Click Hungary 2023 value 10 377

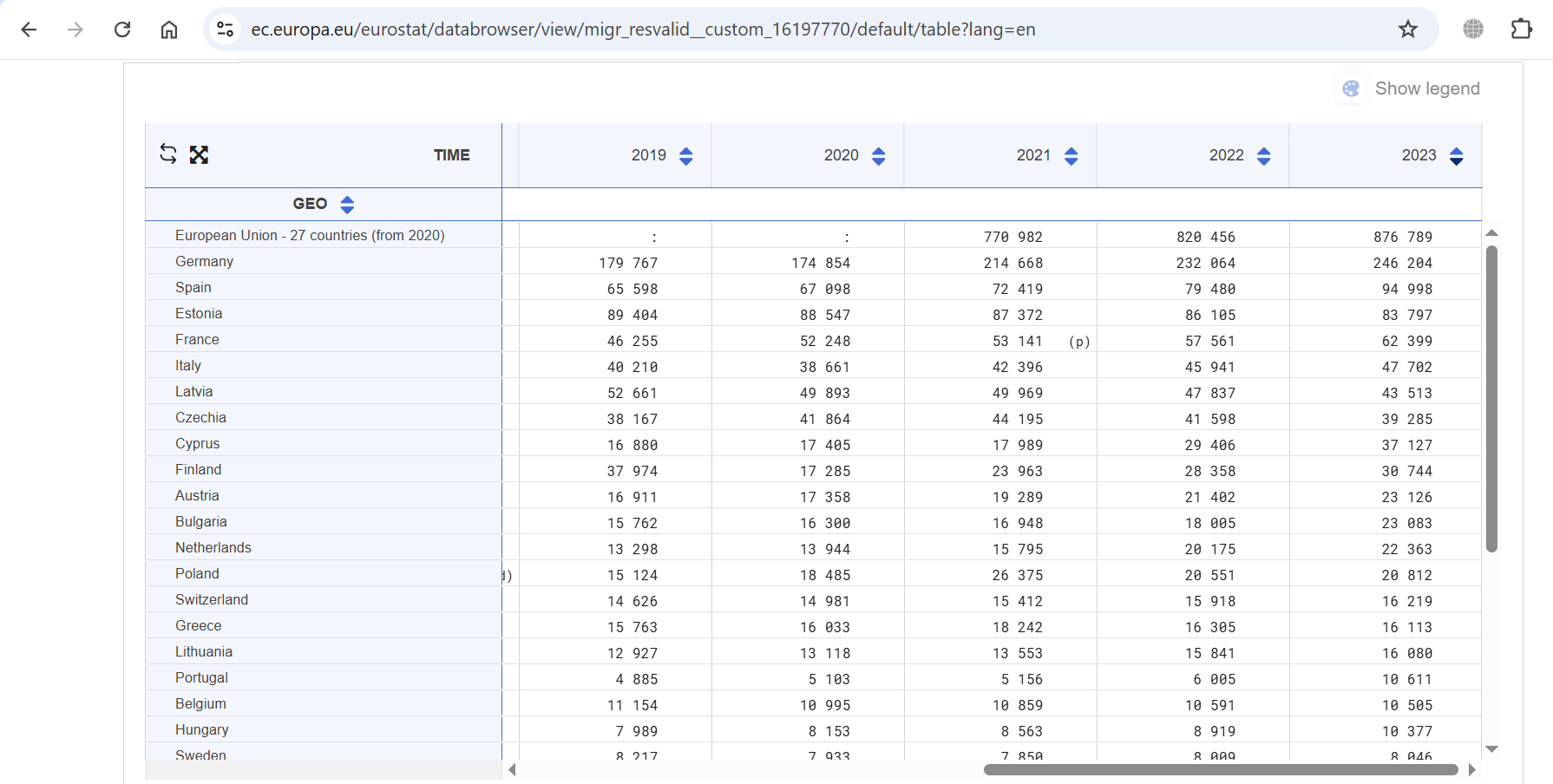tap(1407, 731)
